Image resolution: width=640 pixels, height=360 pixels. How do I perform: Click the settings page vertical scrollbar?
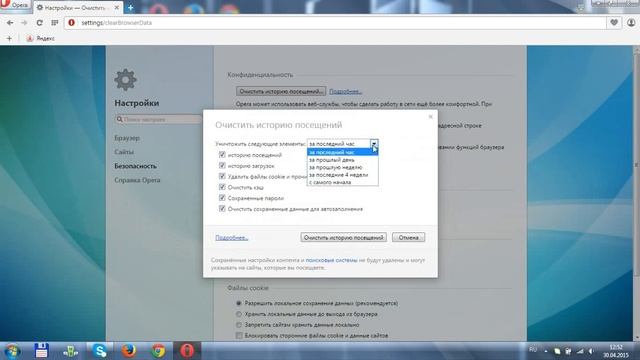click(637, 165)
